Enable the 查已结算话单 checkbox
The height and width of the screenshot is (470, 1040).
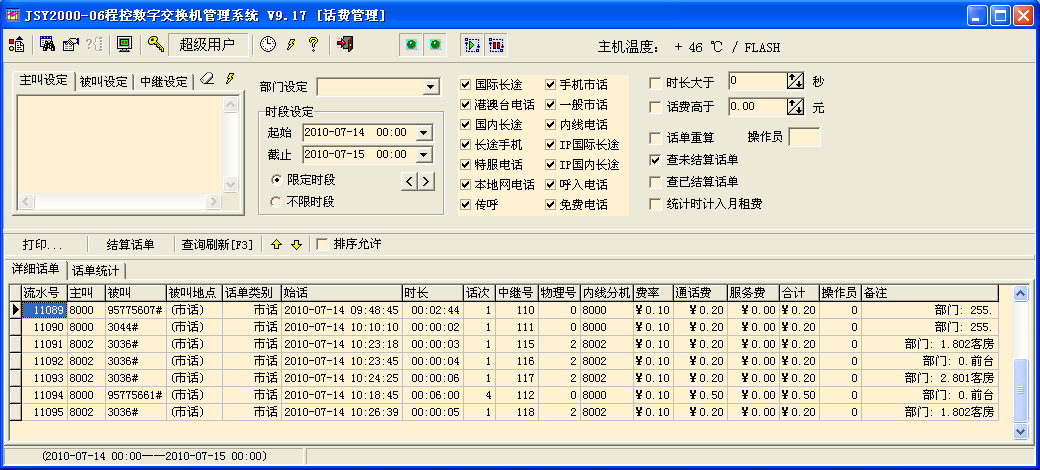point(656,182)
